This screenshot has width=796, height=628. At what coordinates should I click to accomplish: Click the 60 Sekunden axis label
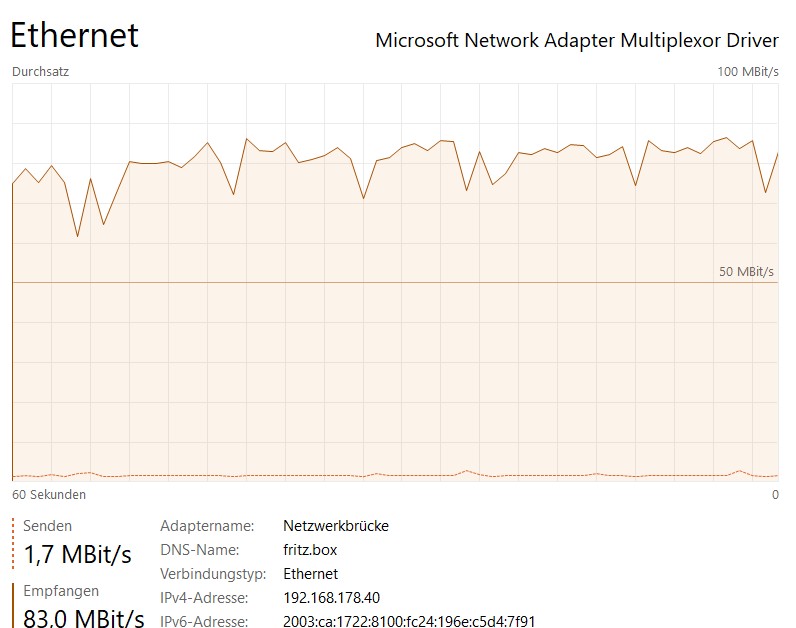pyautogui.click(x=49, y=494)
